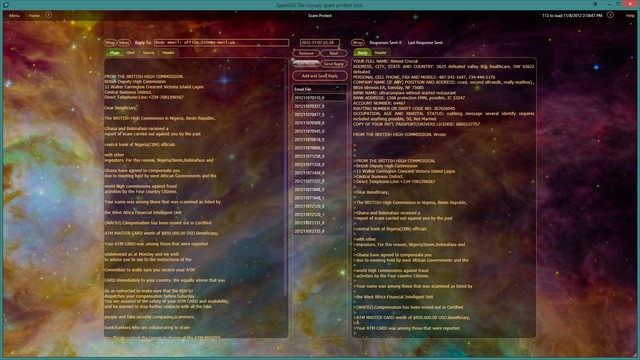Image resolution: width=640 pixels, height=360 pixels.
Task: Open the Header tab of received email
Action: point(168,53)
